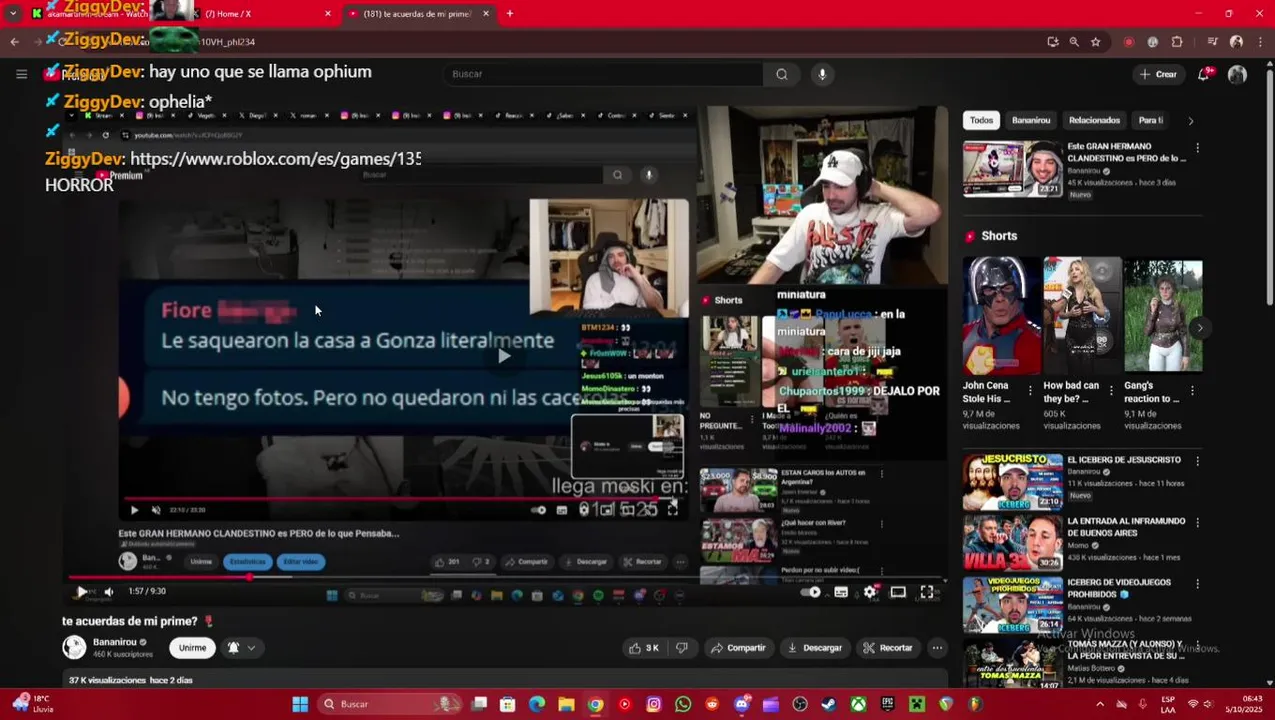Click the install app icon in address bar
Image resolution: width=1275 pixels, height=720 pixels.
(1053, 42)
